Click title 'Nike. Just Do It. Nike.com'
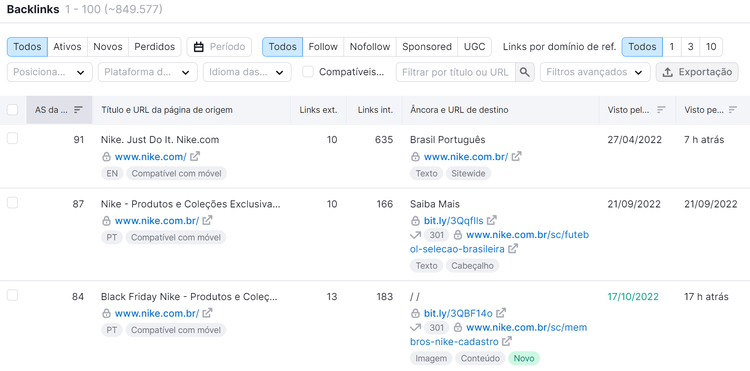The height and width of the screenshot is (371, 750). click(160, 140)
